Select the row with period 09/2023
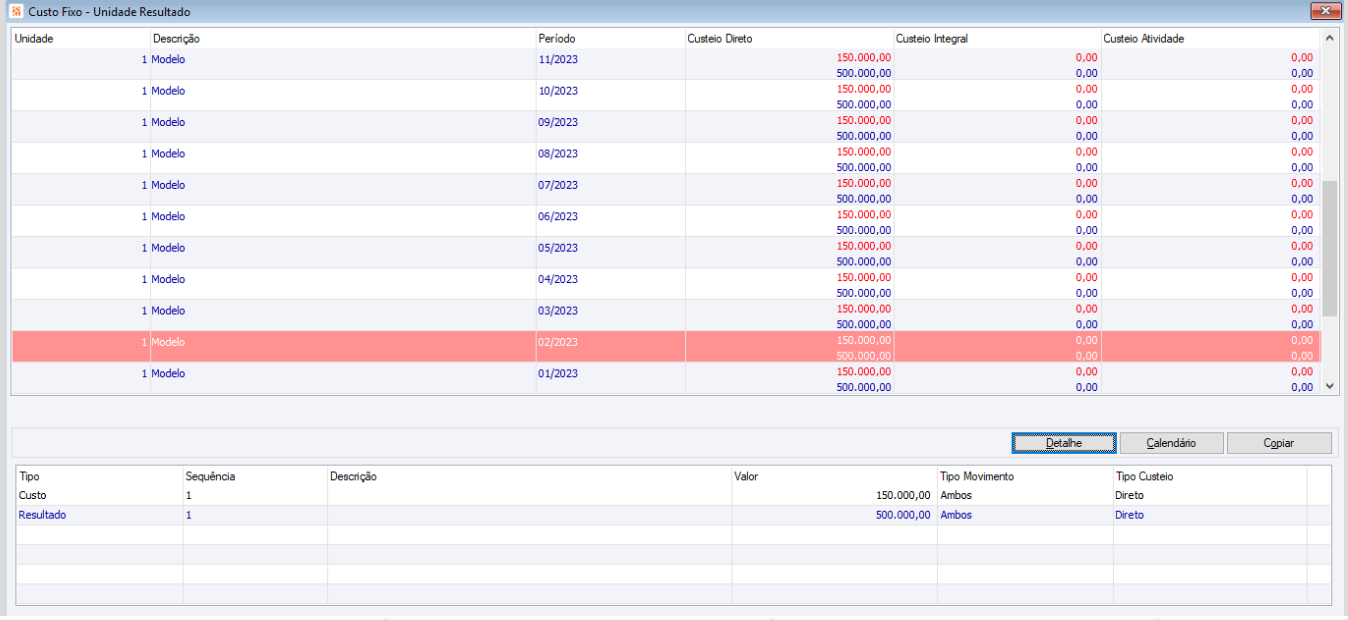The image size is (1348, 620). [x=666, y=127]
